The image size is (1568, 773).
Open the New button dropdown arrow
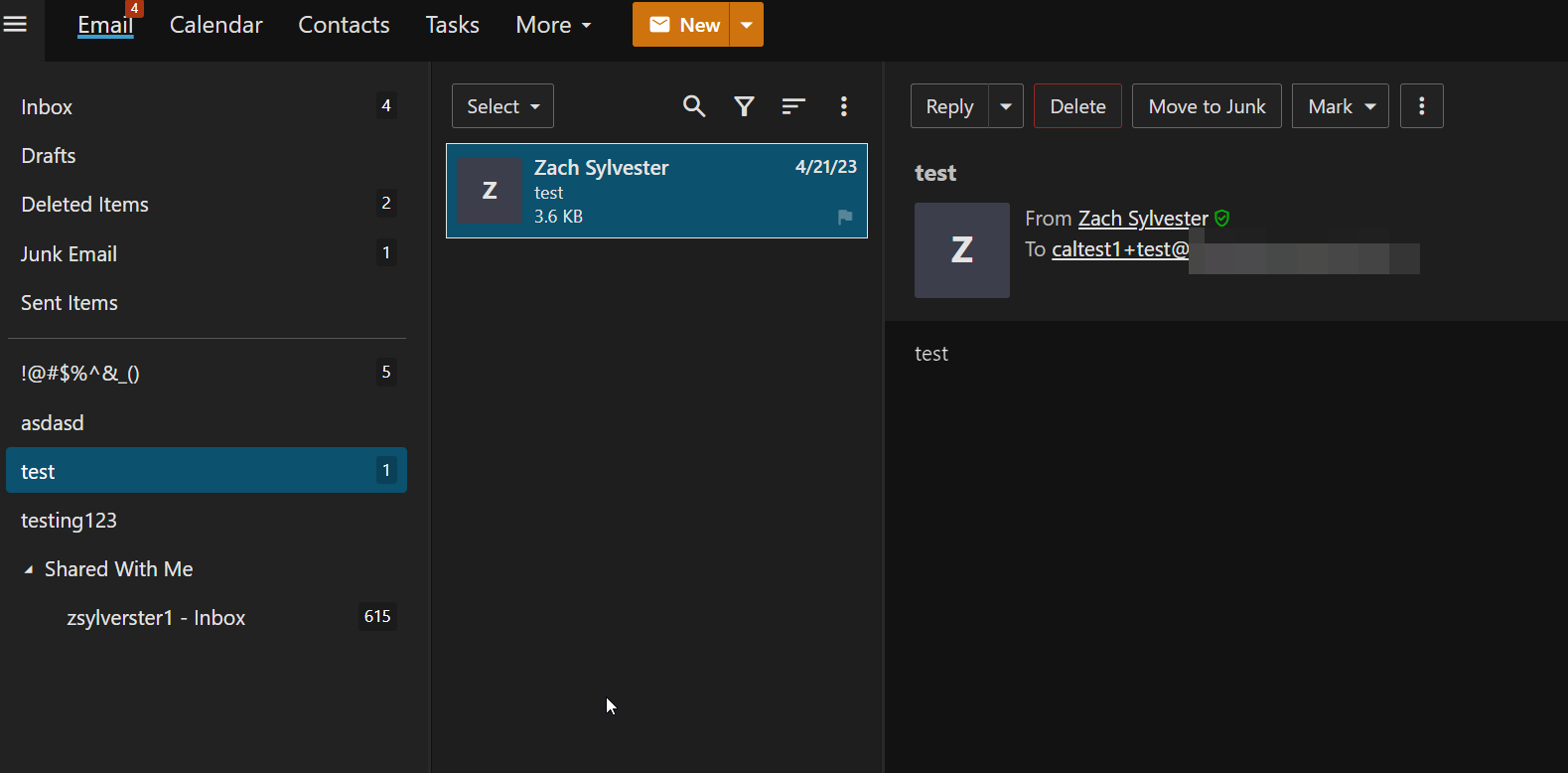tap(747, 25)
